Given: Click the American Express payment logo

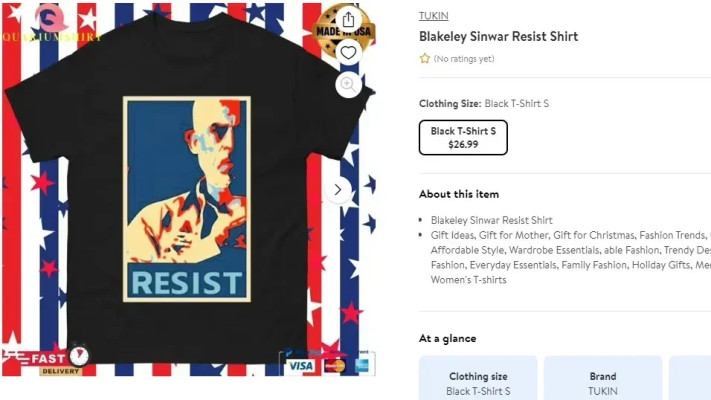Looking at the screenshot, I should coord(362,366).
